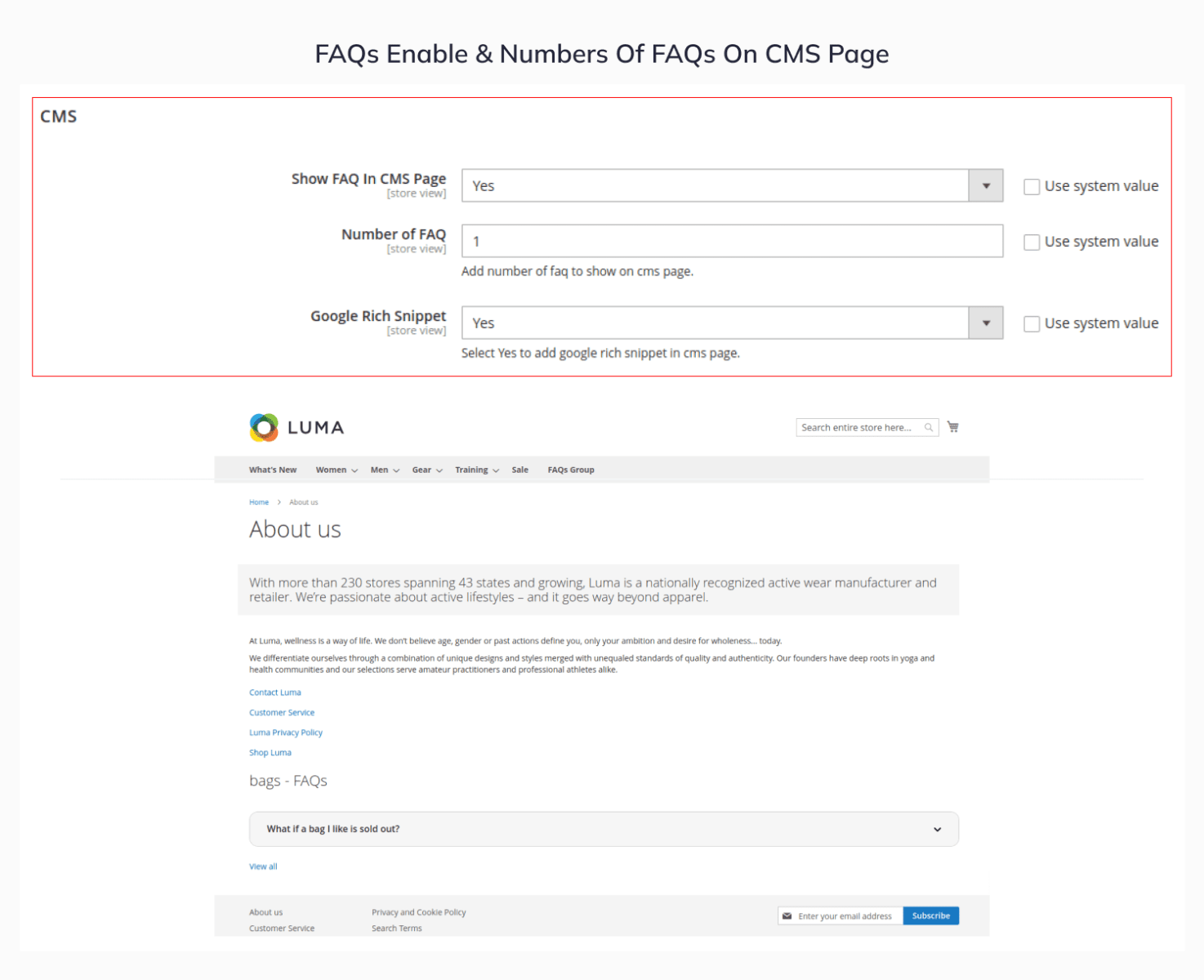Enable Use system value for Number of FAQ
Viewport: 1204px width, 980px height.
(x=1032, y=242)
